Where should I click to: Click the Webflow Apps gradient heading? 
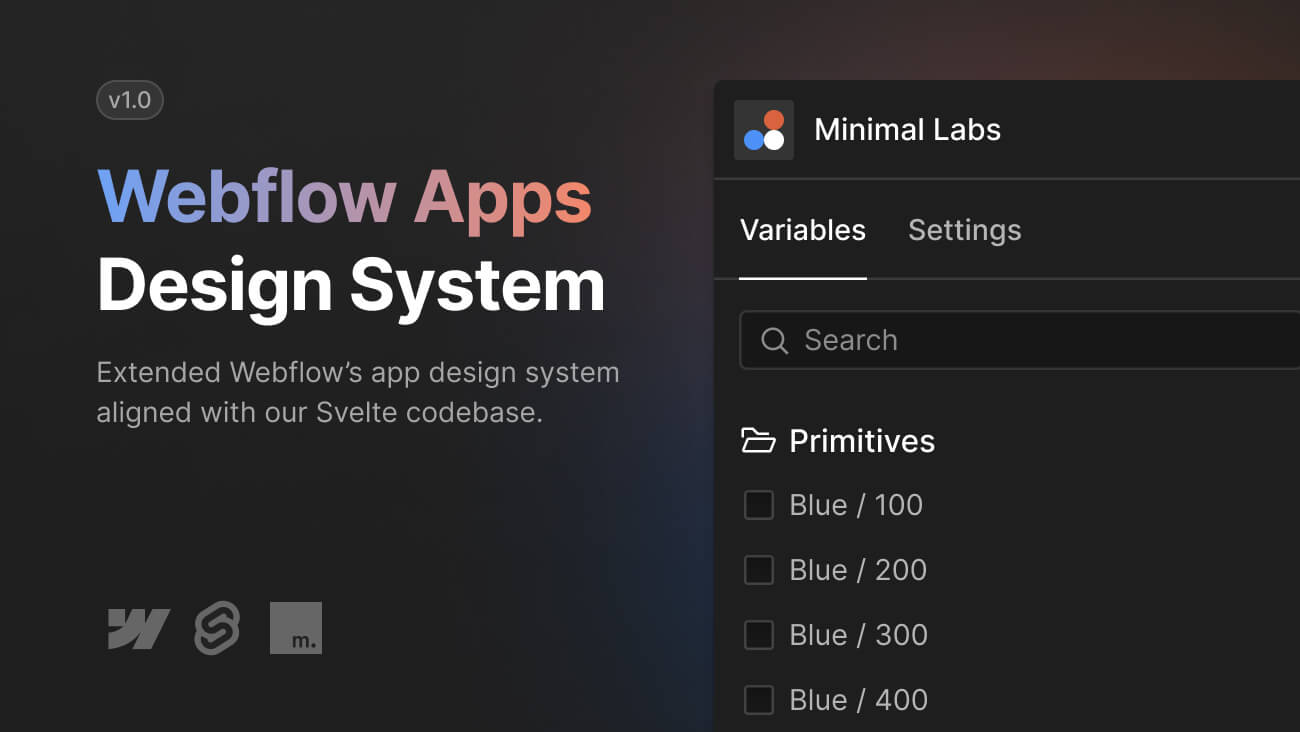coord(344,196)
